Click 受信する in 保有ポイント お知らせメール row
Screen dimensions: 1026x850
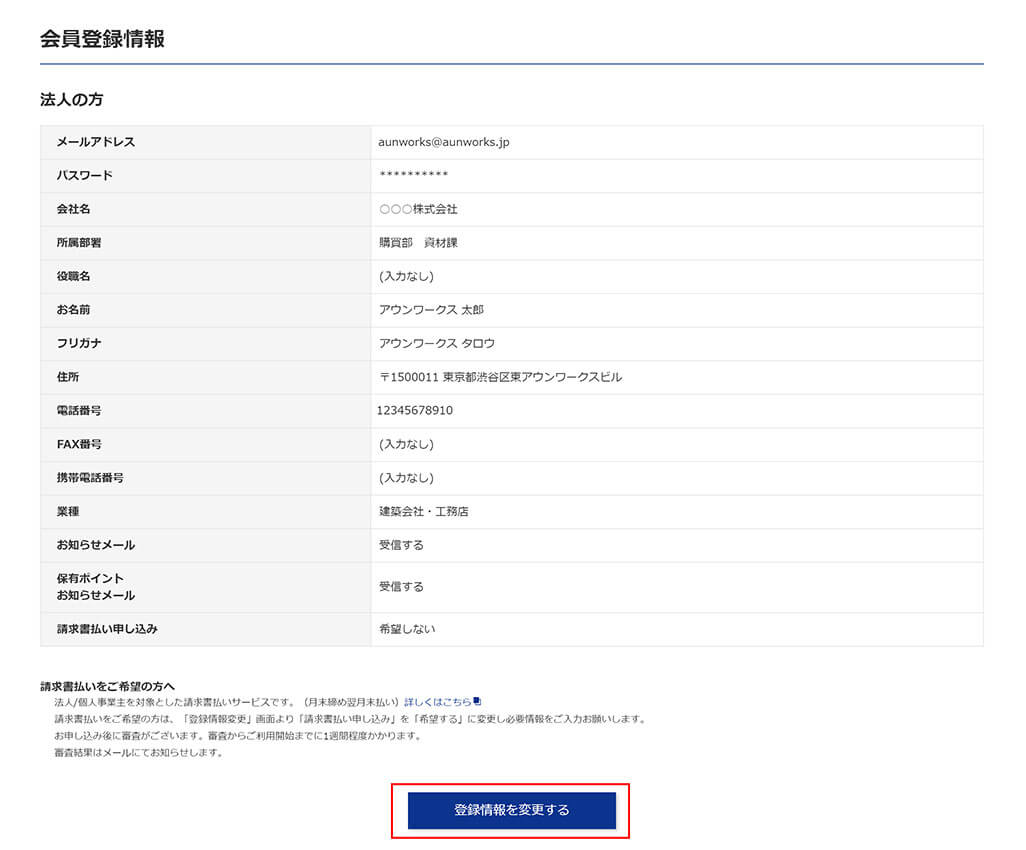[401, 586]
